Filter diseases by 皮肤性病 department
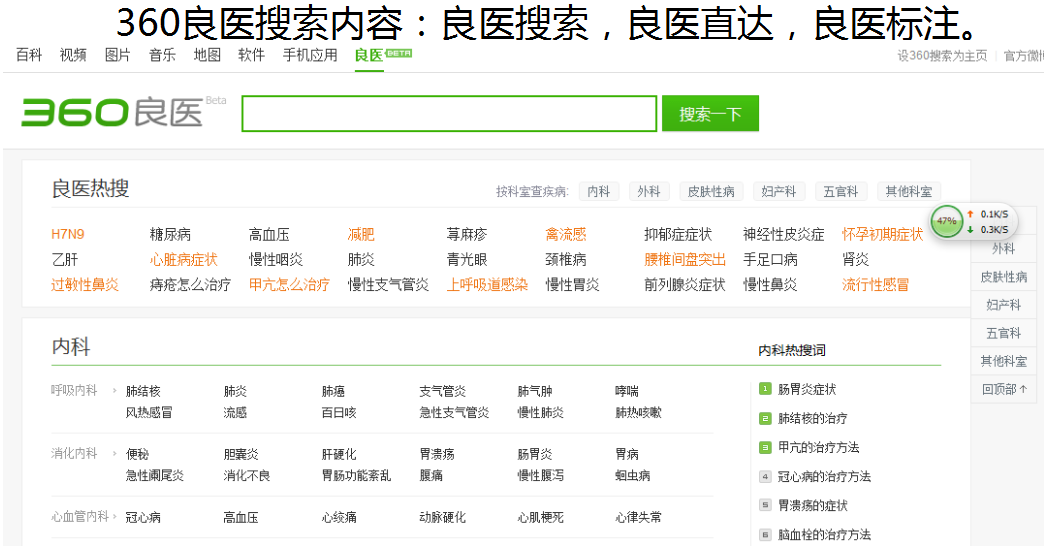Image resolution: width=1055 pixels, height=558 pixels. [x=711, y=192]
